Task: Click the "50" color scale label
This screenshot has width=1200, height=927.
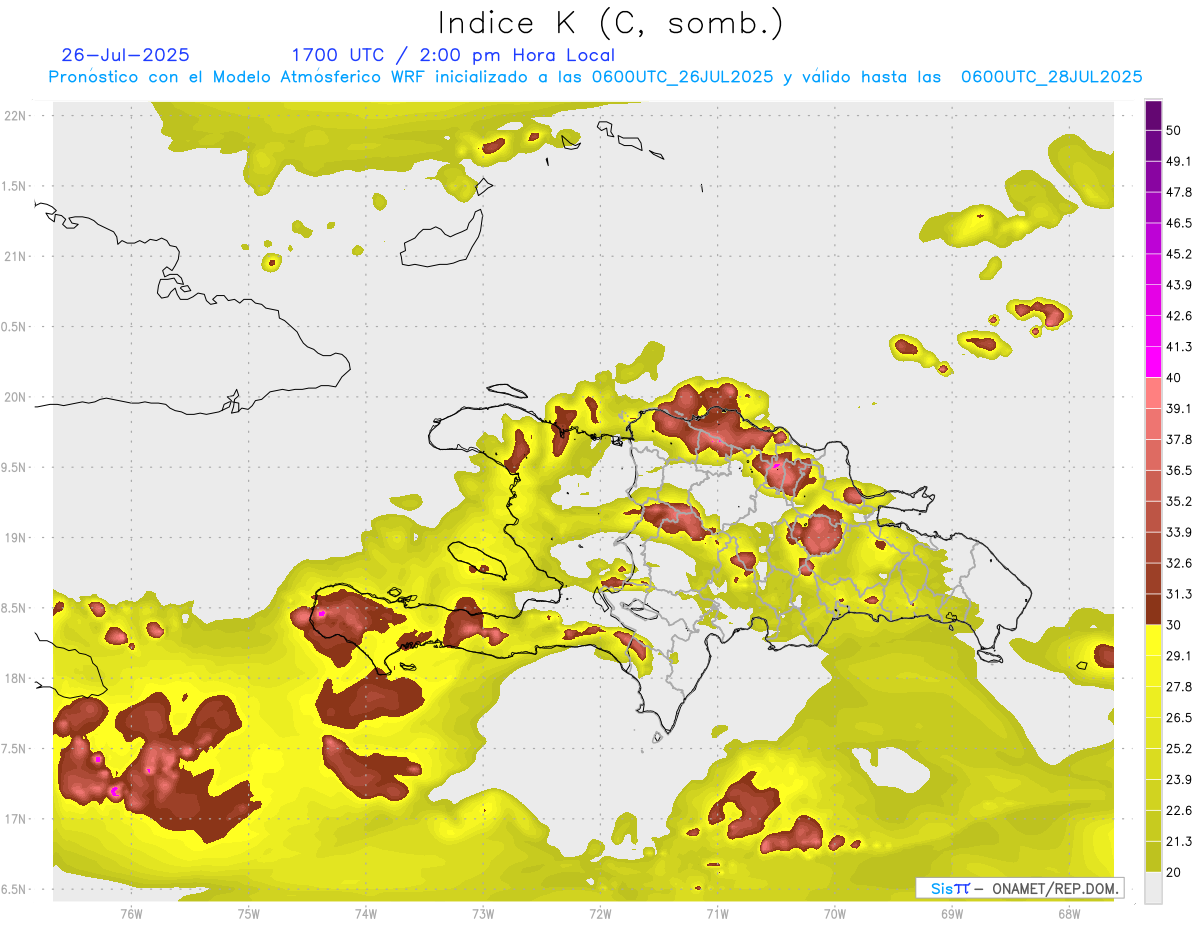Action: tap(1174, 131)
